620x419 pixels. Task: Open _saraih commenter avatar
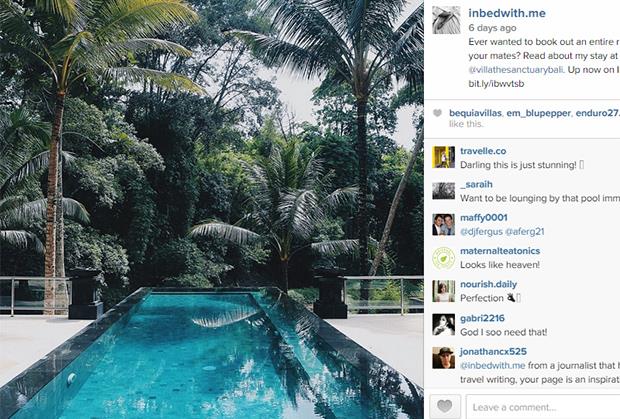443,191
